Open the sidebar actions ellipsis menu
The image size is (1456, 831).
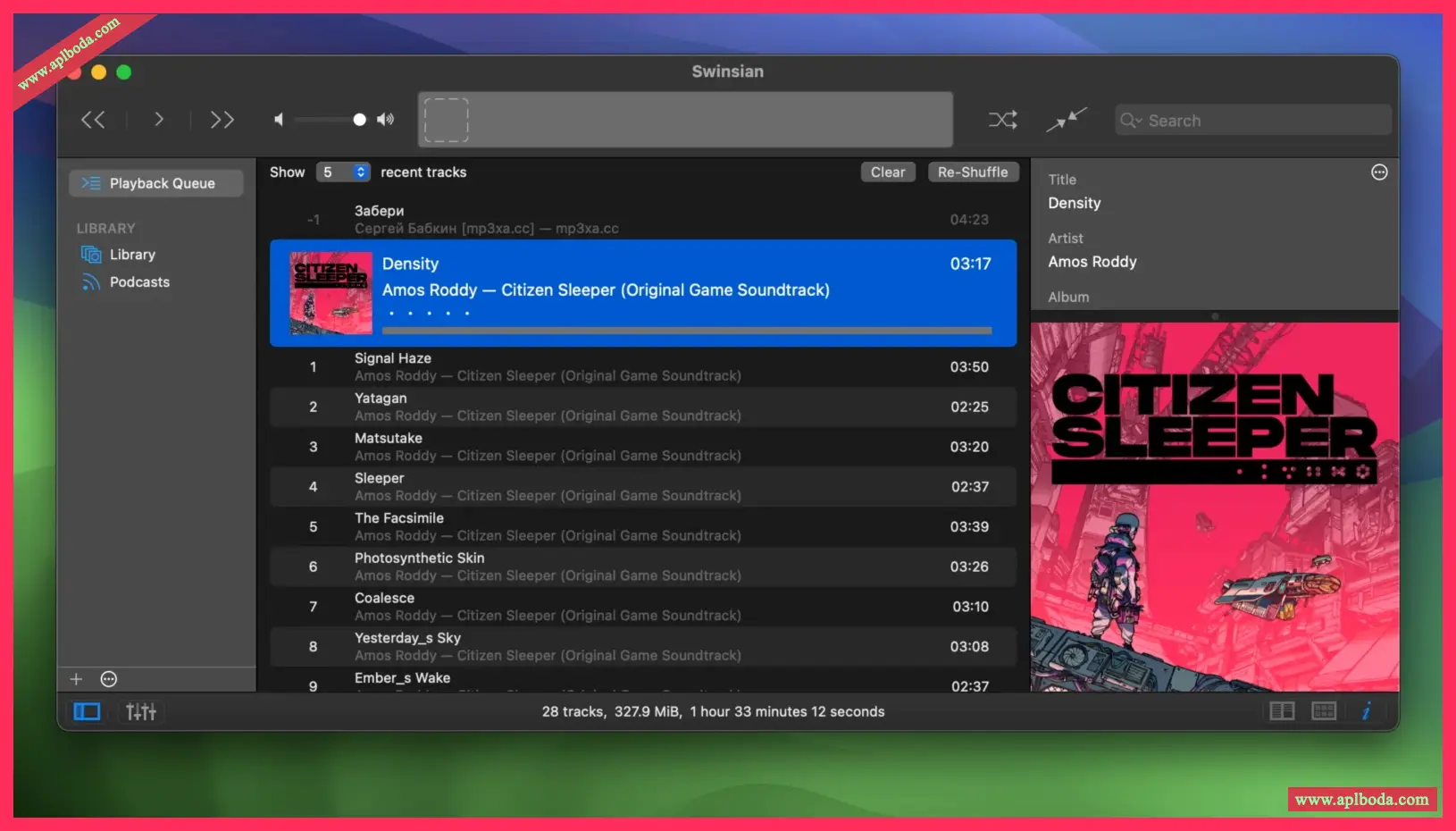(x=109, y=679)
